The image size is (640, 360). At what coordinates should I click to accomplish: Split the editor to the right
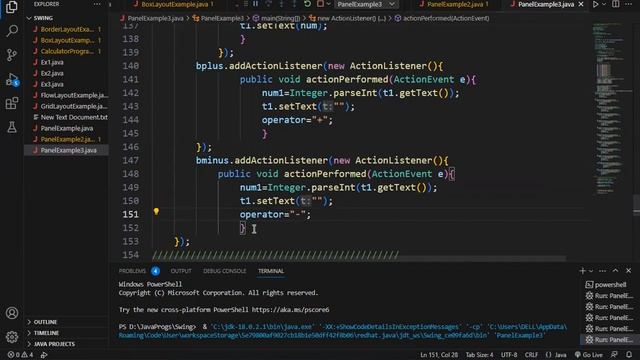[x=616, y=4]
